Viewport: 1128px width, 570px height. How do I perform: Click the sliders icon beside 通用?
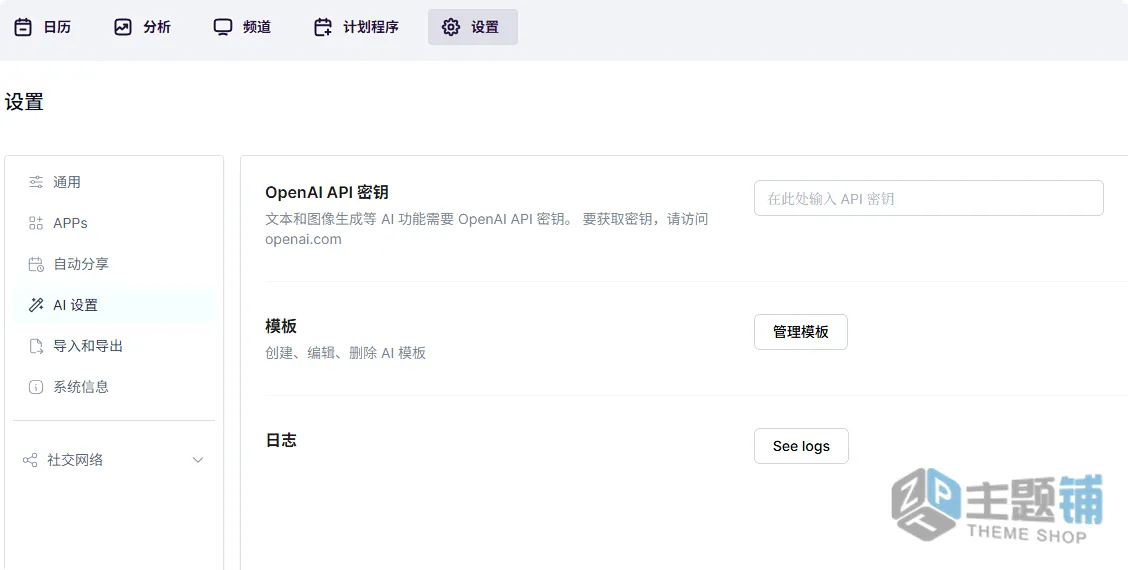coord(36,182)
